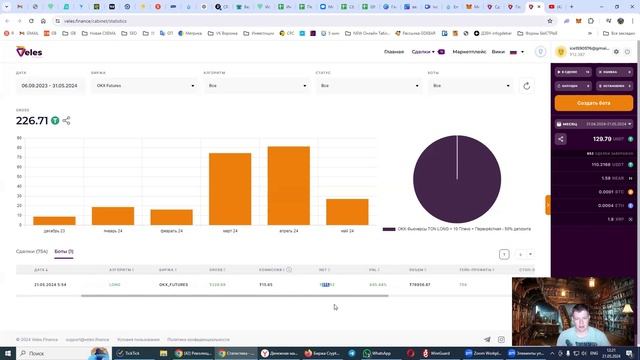Click the LONG algorithm cell in table row
640x360 pixels.
[115, 284]
